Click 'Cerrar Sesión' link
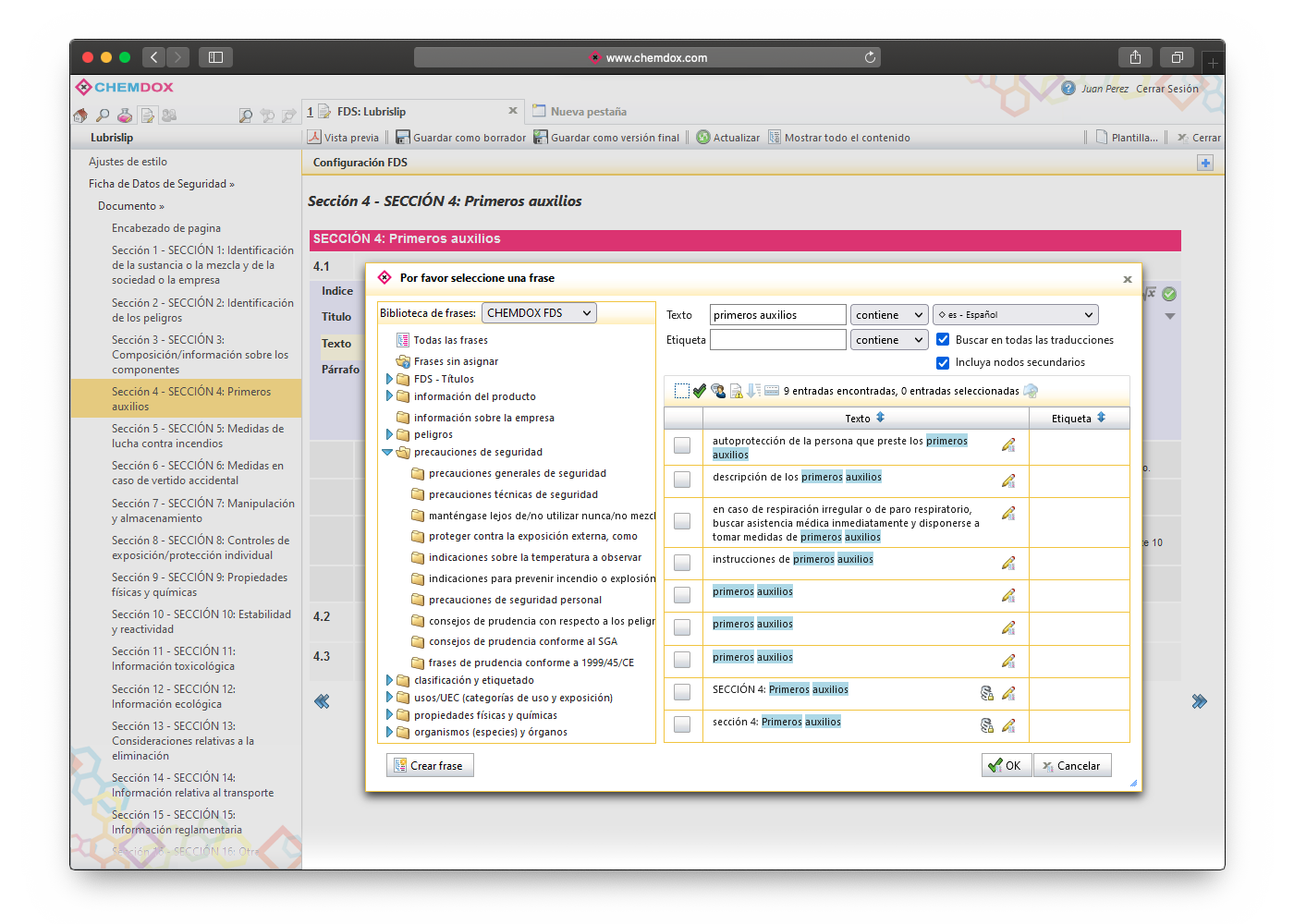Screen dimensions: 1294x924 pyautogui.click(x=1167, y=89)
